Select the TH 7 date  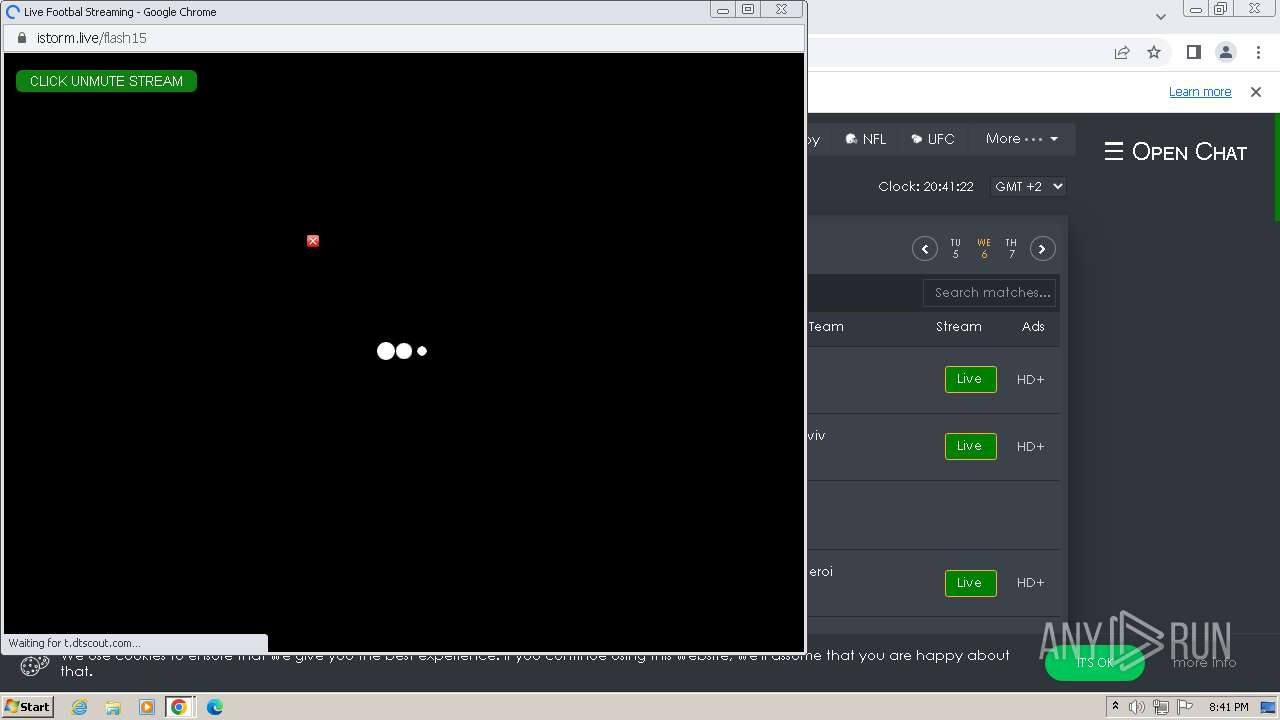pos(1011,249)
